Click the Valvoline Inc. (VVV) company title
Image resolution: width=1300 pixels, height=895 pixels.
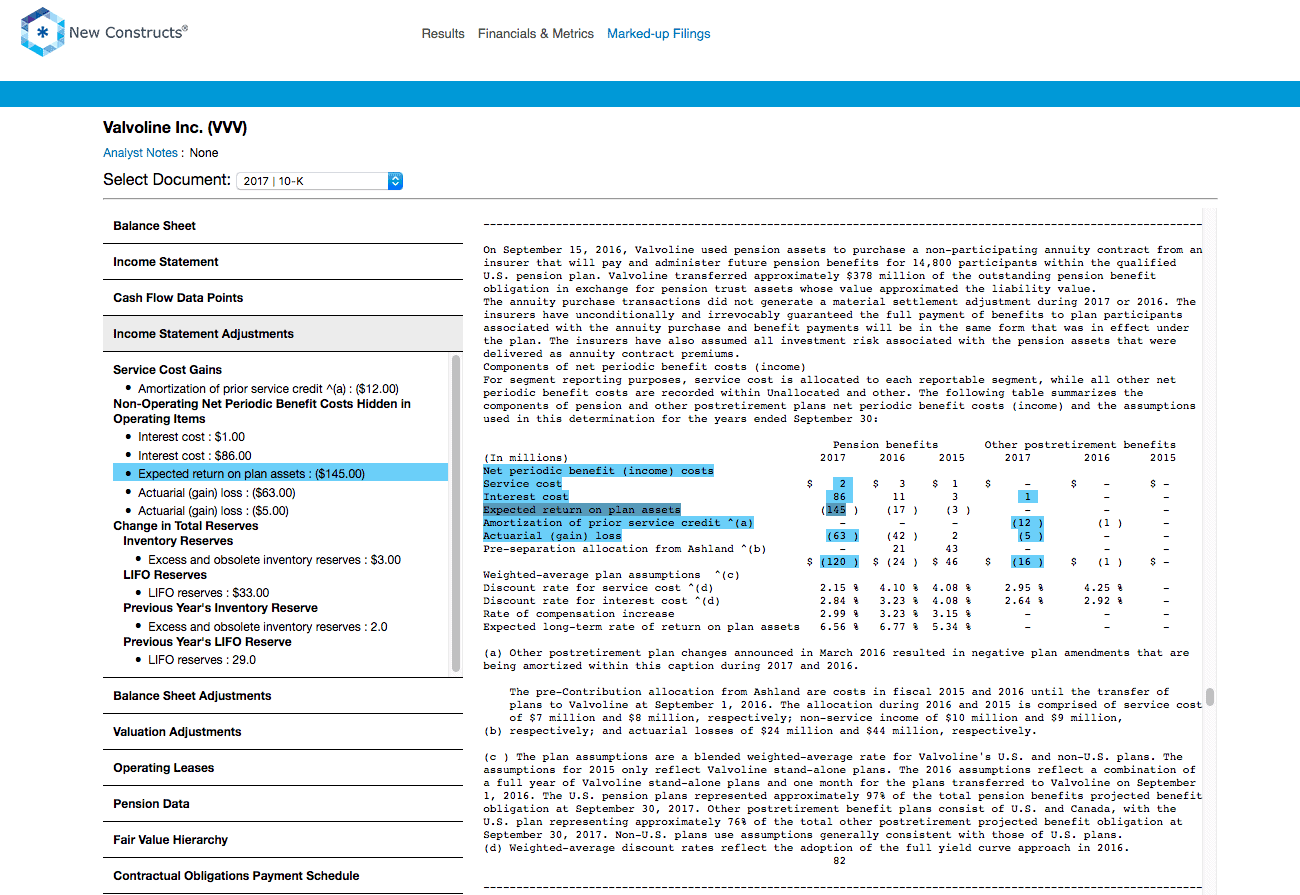pos(175,128)
